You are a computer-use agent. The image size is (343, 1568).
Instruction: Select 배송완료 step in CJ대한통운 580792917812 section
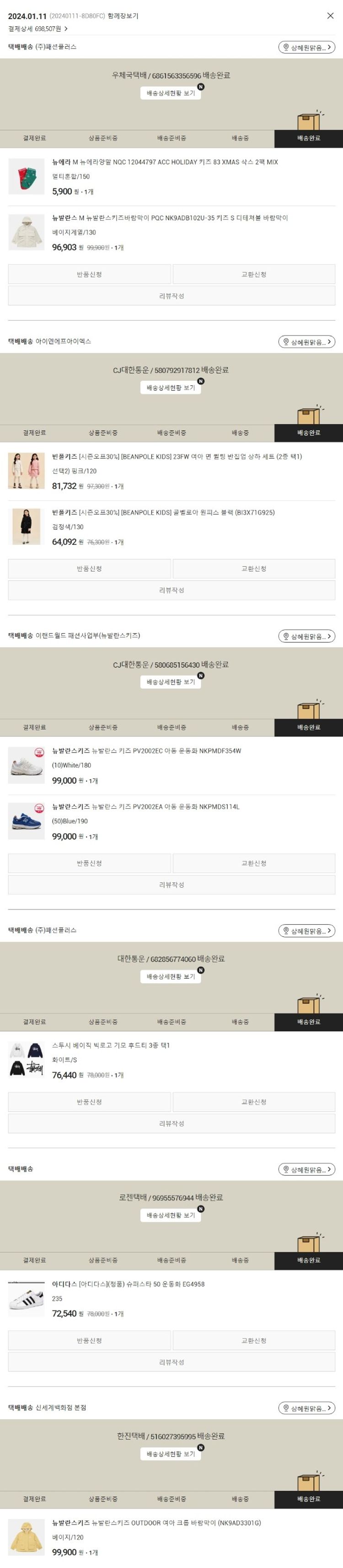coord(308,433)
